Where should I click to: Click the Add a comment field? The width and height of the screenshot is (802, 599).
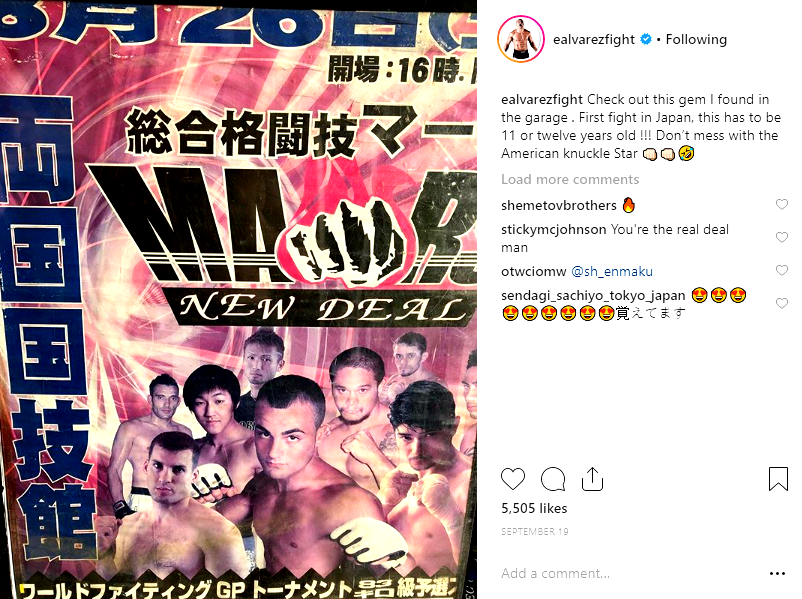[629, 573]
